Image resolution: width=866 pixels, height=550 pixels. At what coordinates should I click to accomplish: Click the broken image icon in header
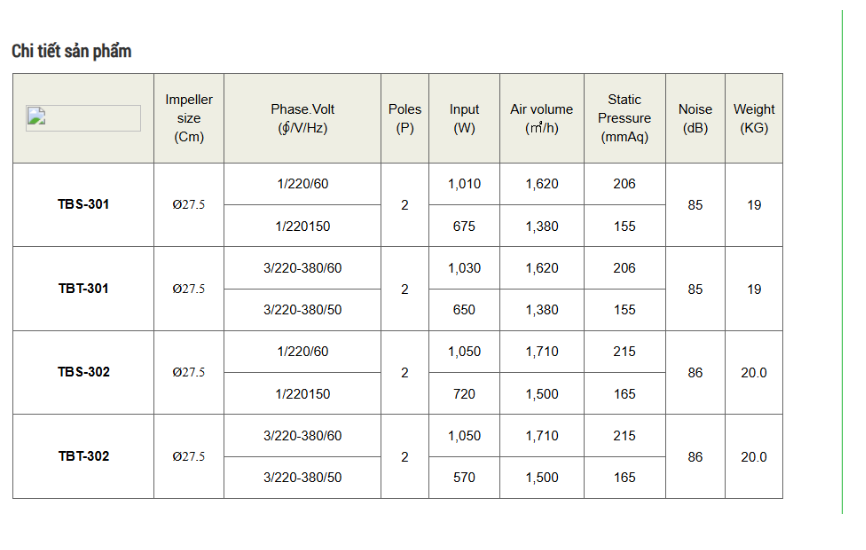coord(37,117)
